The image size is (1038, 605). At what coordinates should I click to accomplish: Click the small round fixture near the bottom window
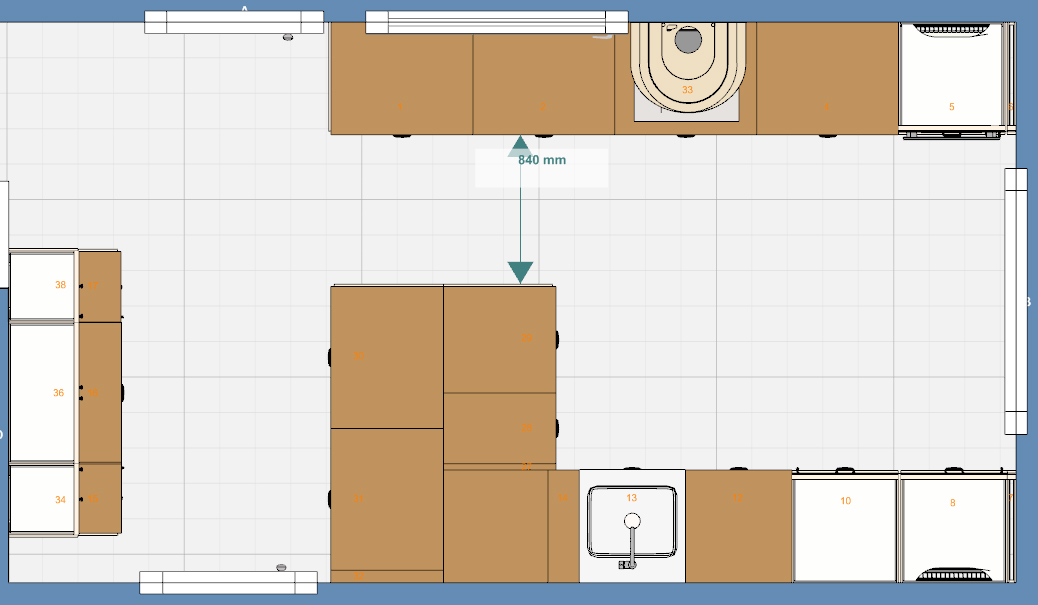click(281, 567)
